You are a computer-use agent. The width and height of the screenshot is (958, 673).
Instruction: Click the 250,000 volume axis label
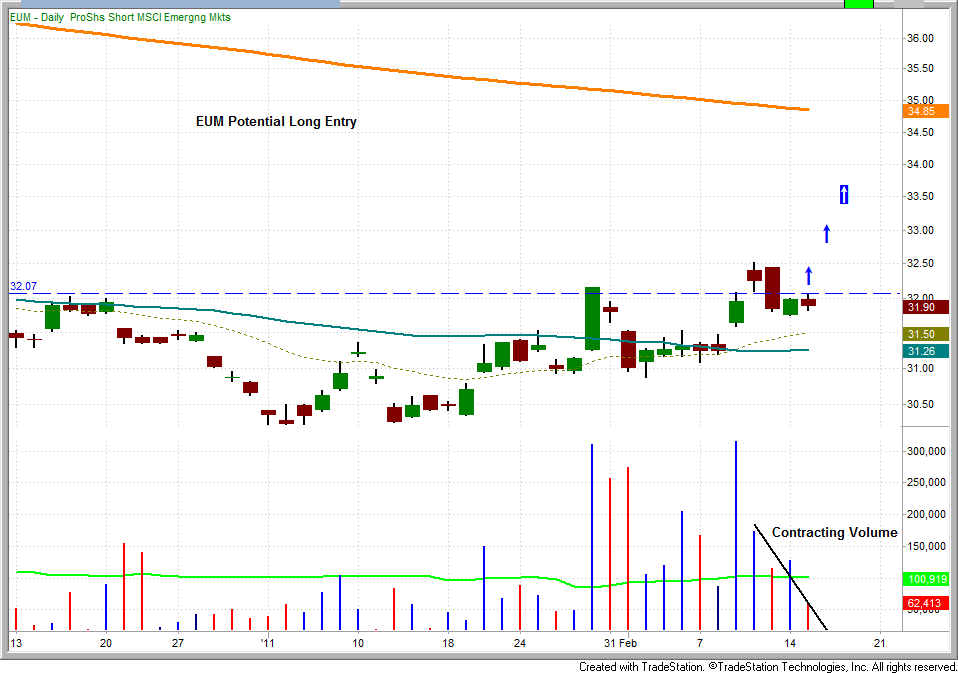tap(927, 482)
